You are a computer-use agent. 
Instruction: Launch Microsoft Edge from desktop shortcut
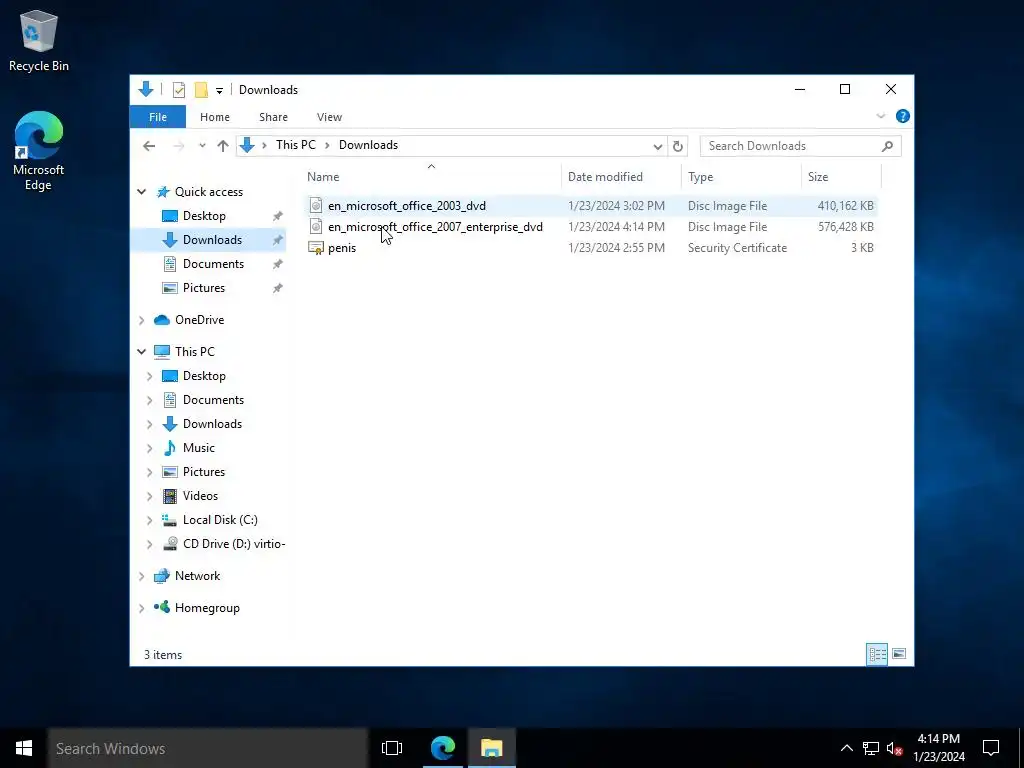[x=39, y=151]
